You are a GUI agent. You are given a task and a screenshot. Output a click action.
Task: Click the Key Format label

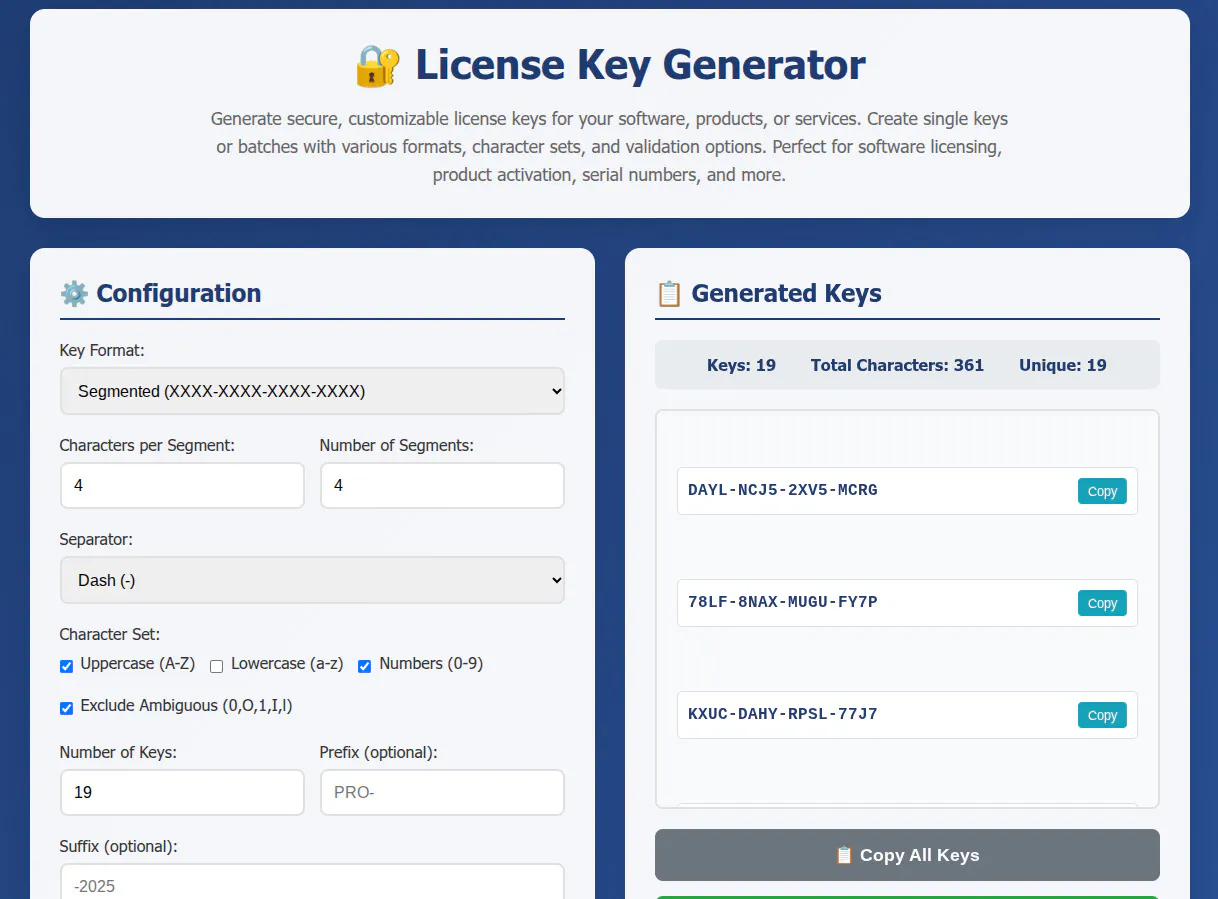point(102,350)
